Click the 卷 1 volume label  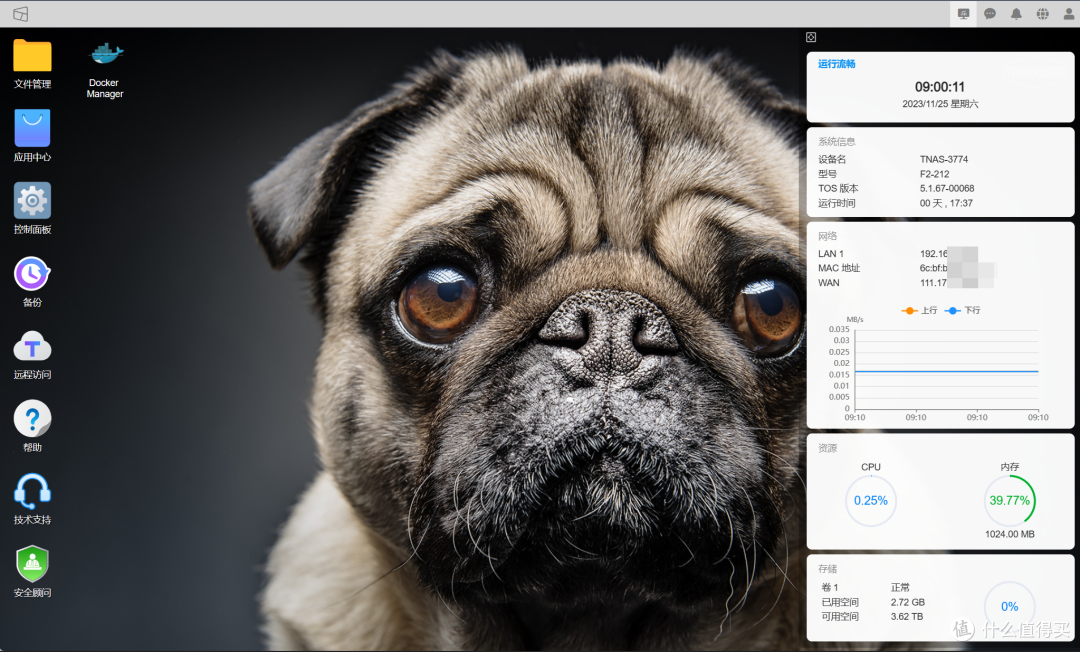pyautogui.click(x=829, y=587)
